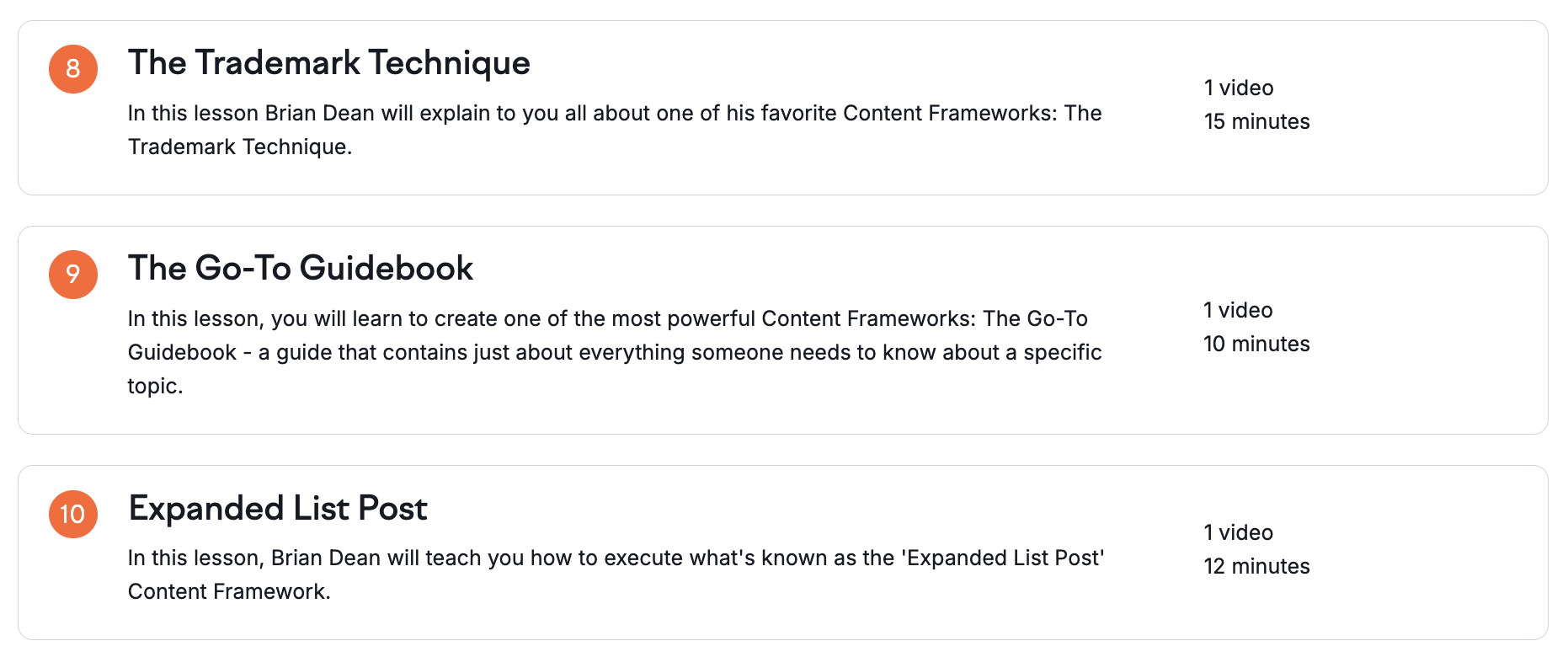Click the '10 minutes' duration label

coord(1256,345)
